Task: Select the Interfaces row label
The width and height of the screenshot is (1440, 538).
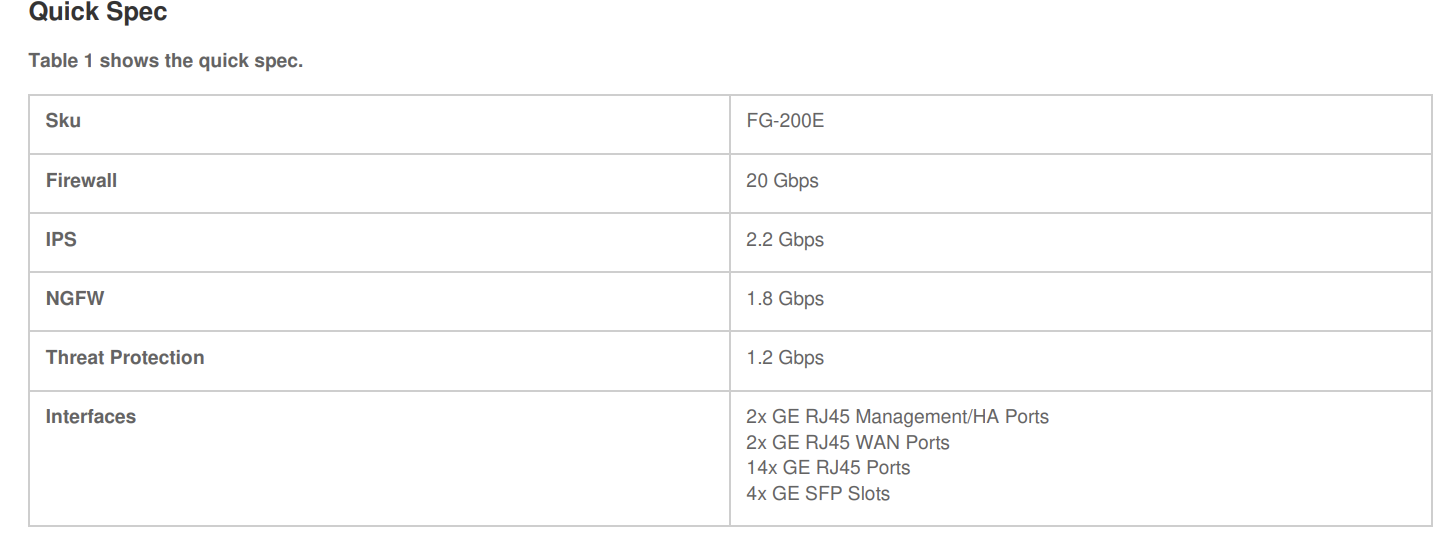Action: click(x=91, y=416)
